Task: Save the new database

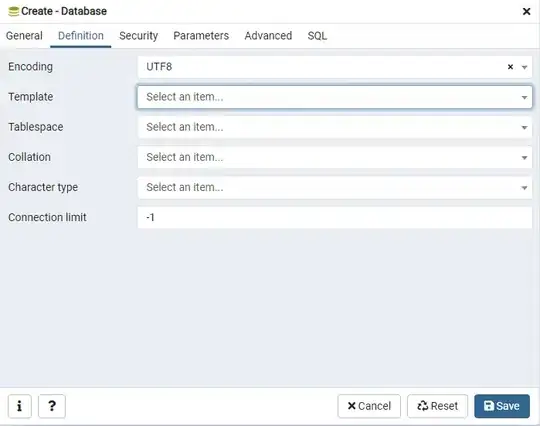Action: (x=502, y=406)
